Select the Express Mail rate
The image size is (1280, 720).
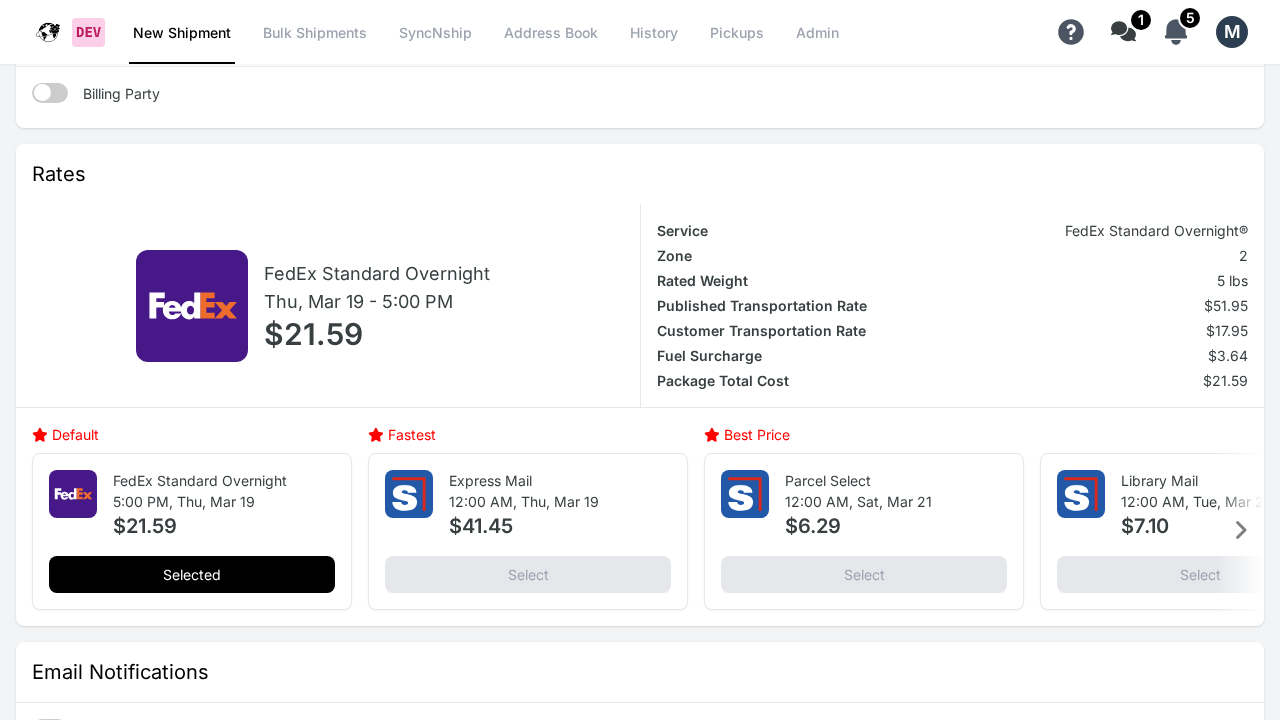click(x=528, y=574)
